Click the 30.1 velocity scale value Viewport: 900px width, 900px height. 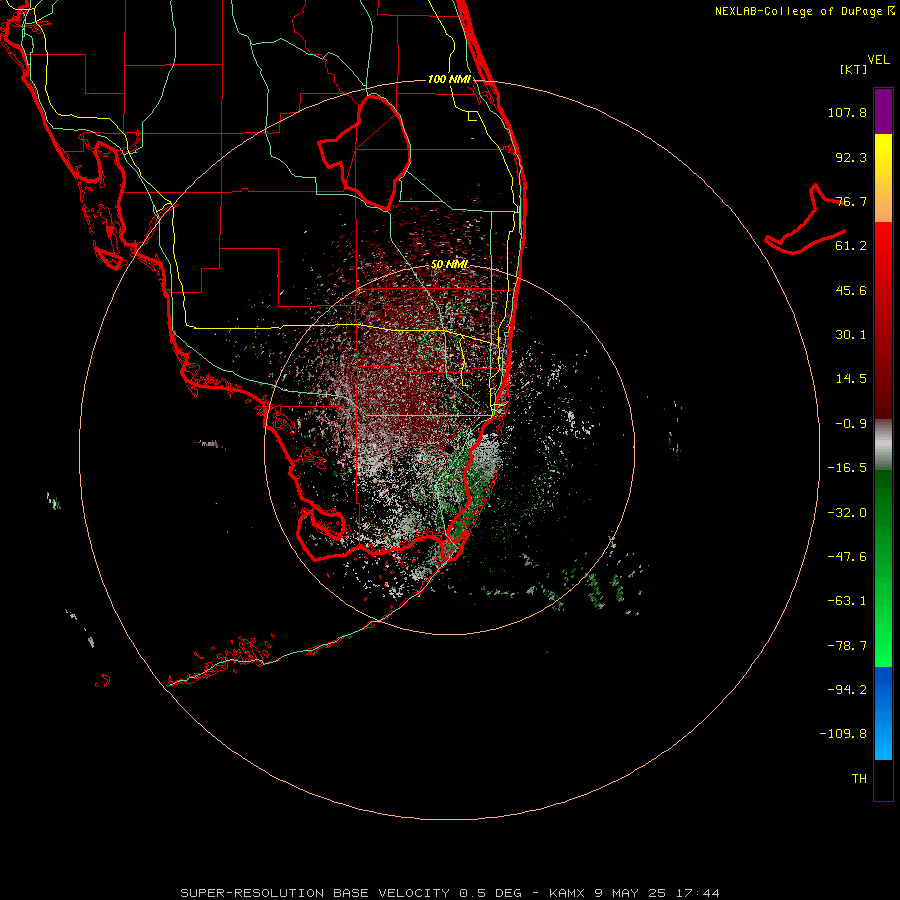(851, 335)
